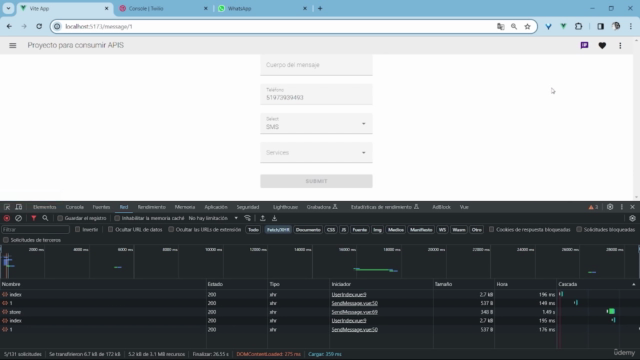This screenshot has width=640, height=360.
Task: Switch to Console | Twilio browser tab
Action: pyautogui.click(x=163, y=8)
